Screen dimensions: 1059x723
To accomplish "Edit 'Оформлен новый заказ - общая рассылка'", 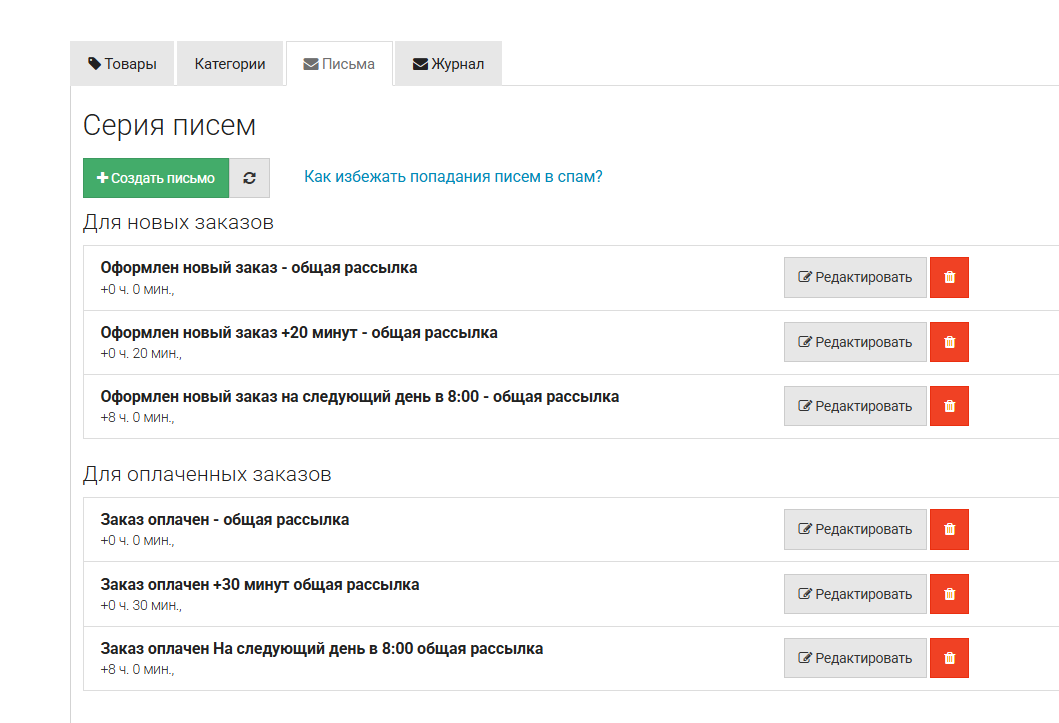I will pyautogui.click(x=855, y=278).
